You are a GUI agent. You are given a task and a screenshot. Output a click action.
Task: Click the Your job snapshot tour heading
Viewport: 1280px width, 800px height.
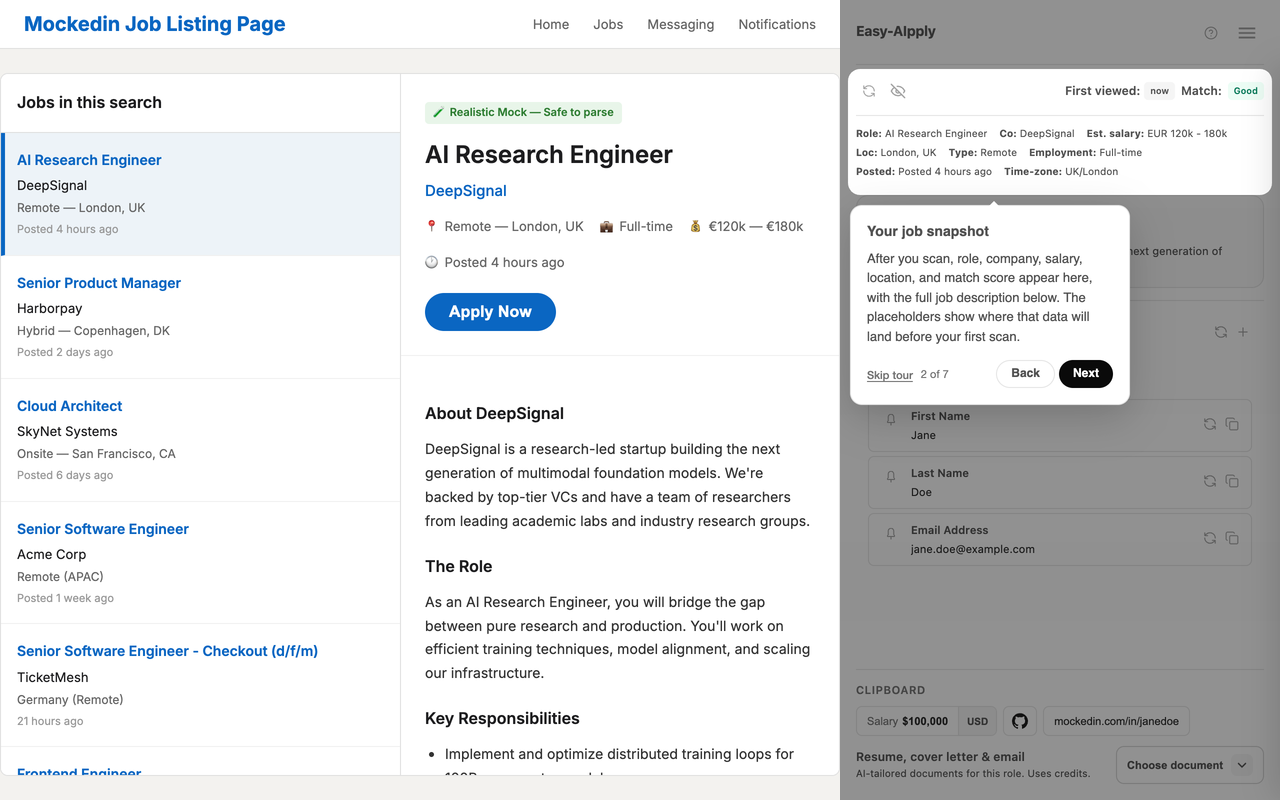tap(928, 231)
